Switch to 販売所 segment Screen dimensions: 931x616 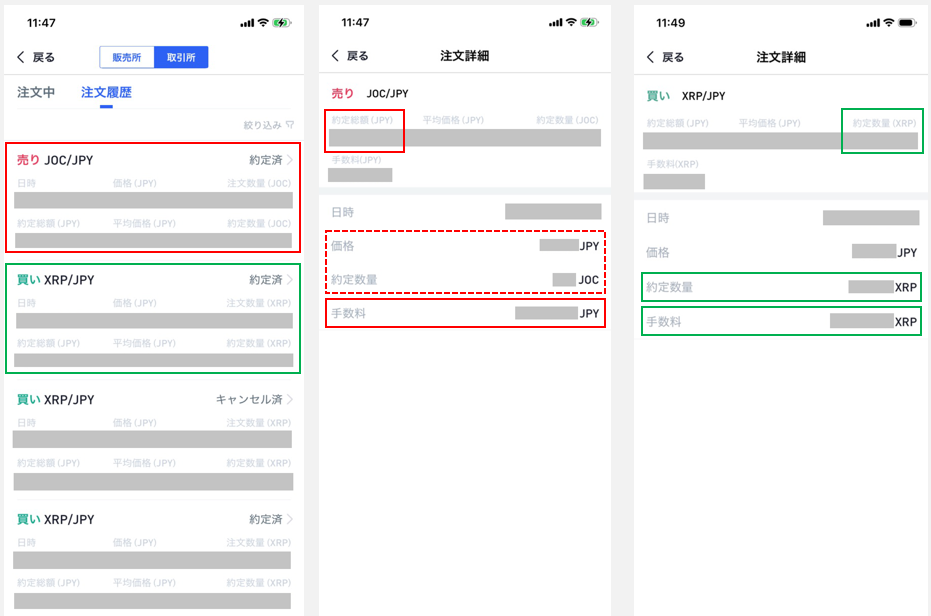tap(126, 57)
